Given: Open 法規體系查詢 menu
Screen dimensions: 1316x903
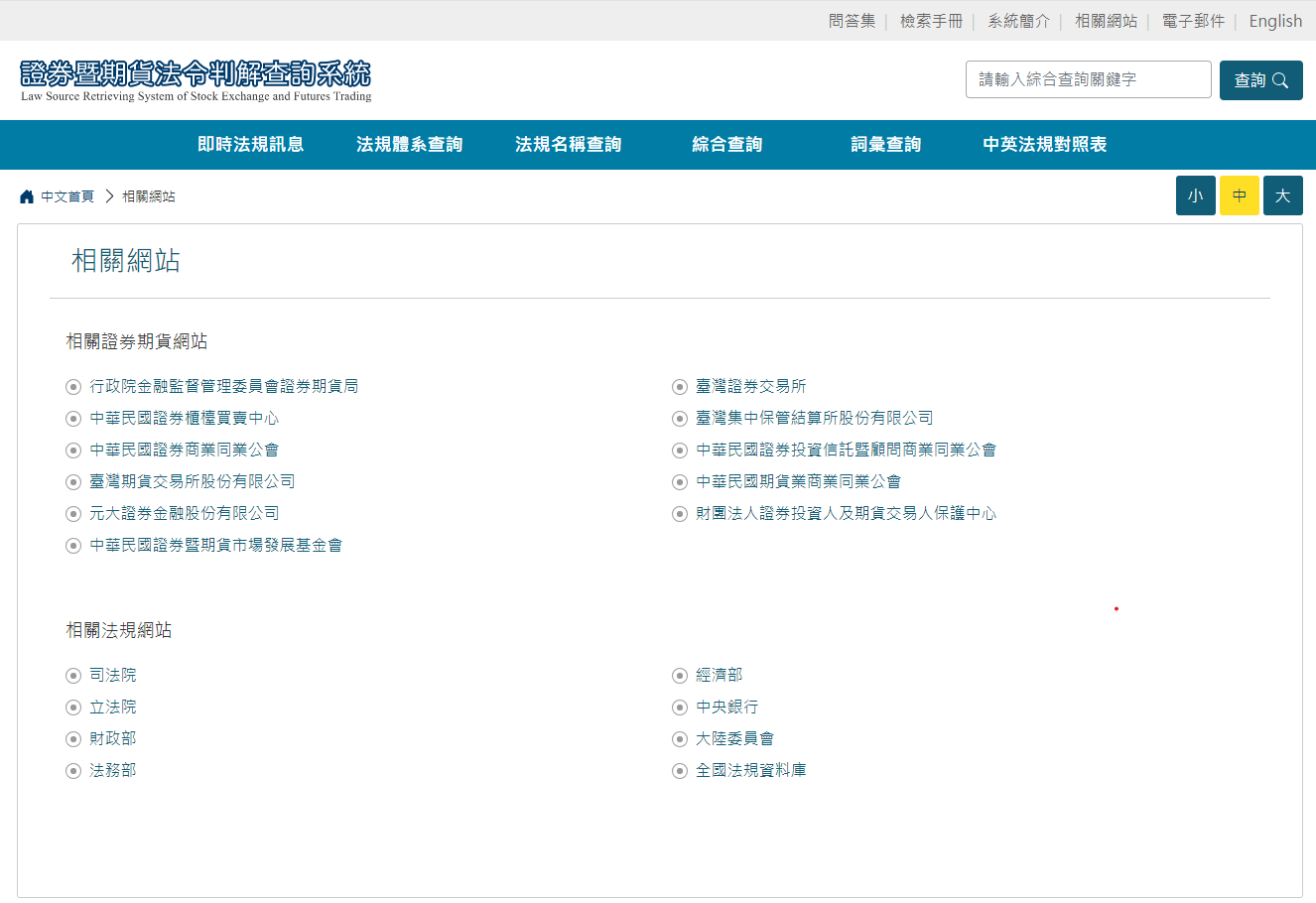Looking at the screenshot, I should (410, 145).
